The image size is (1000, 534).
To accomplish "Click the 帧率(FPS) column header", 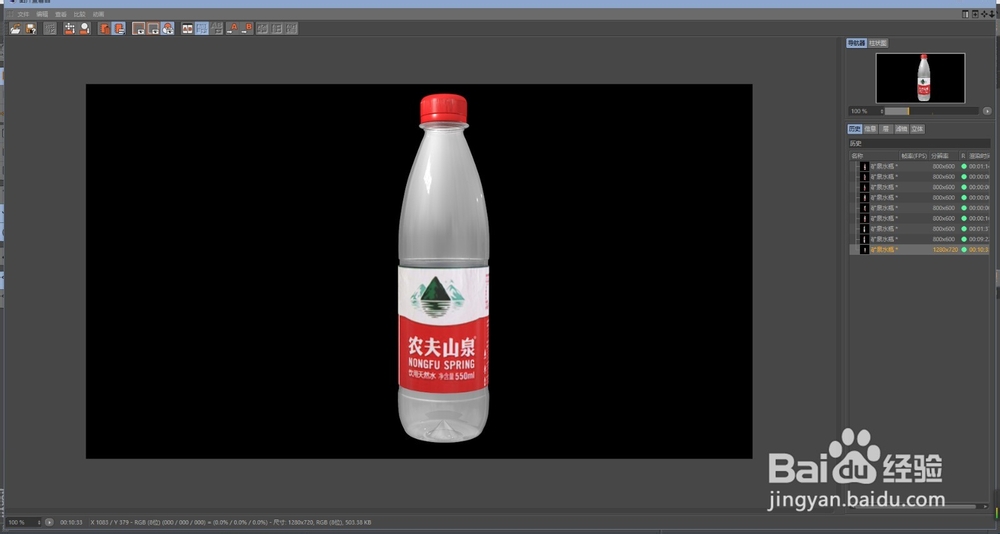I will pos(914,156).
